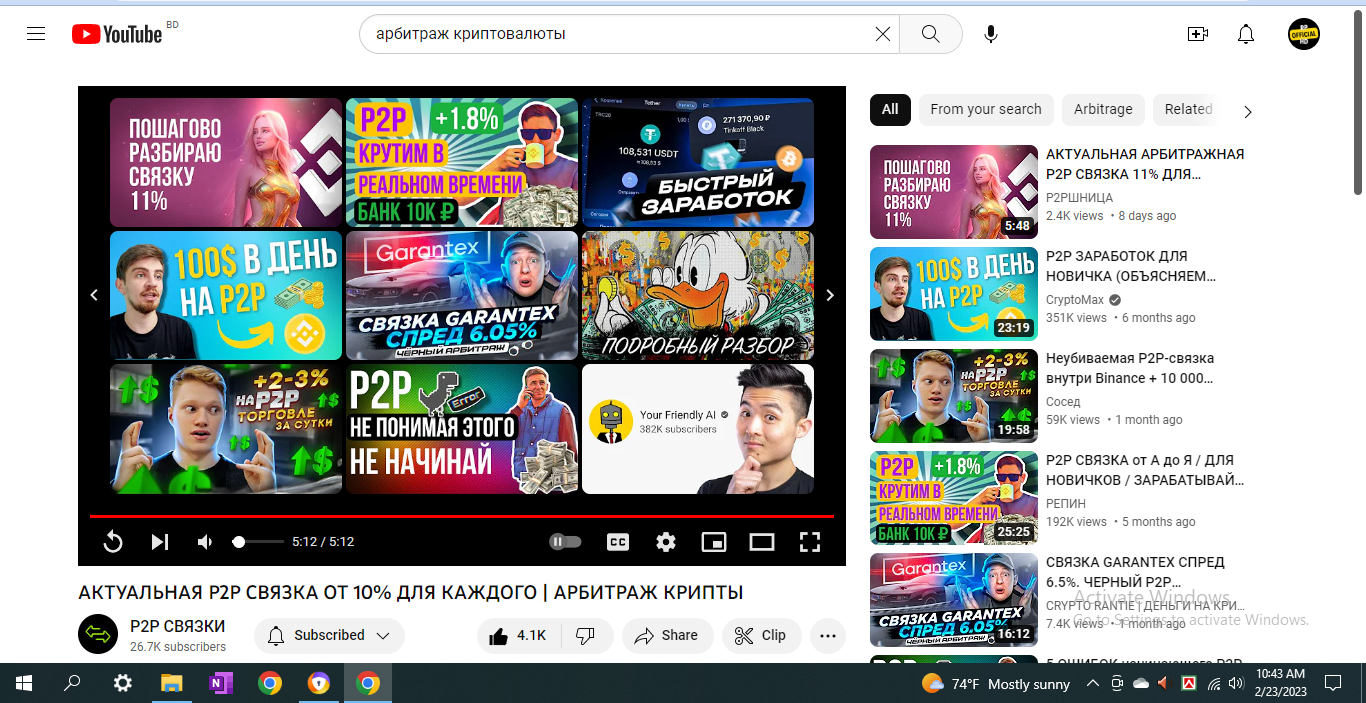The image size is (1366, 703).
Task: Open CryptoMax channel from sidebar
Action: 1074,300
